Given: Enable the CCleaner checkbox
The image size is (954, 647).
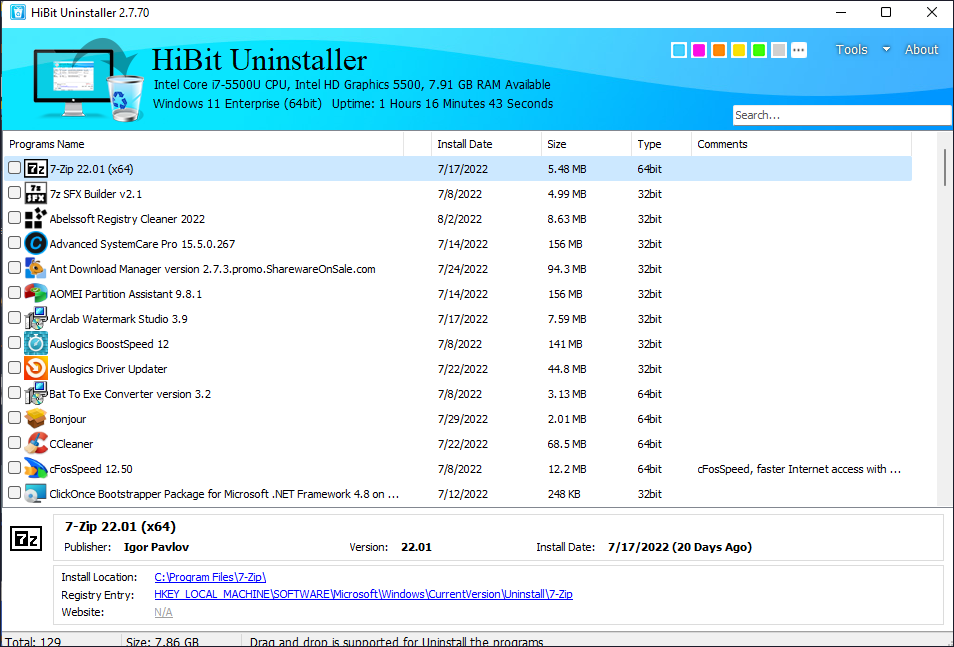Looking at the screenshot, I should point(15,442).
